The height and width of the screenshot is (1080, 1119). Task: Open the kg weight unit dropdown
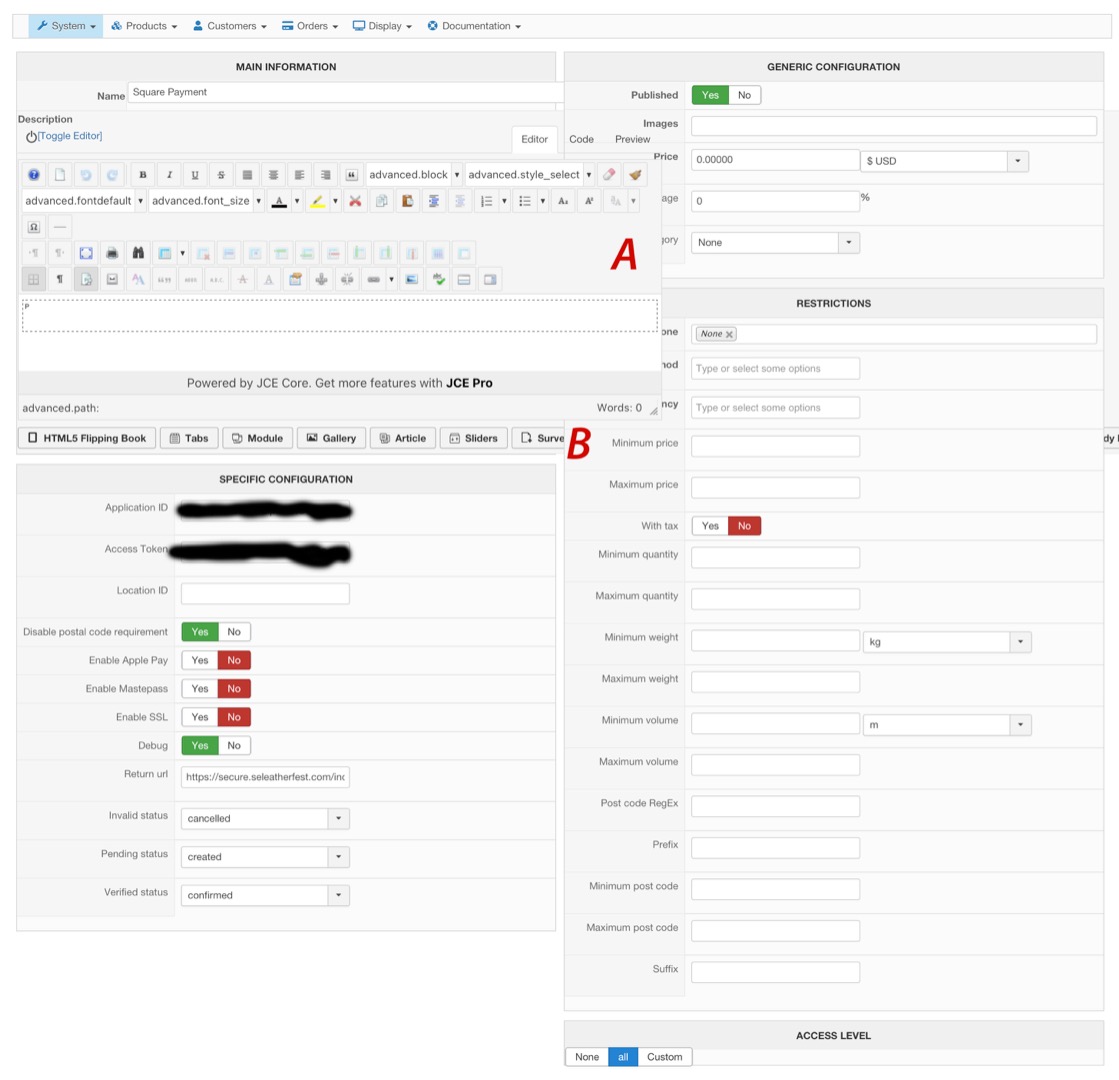click(x=947, y=642)
